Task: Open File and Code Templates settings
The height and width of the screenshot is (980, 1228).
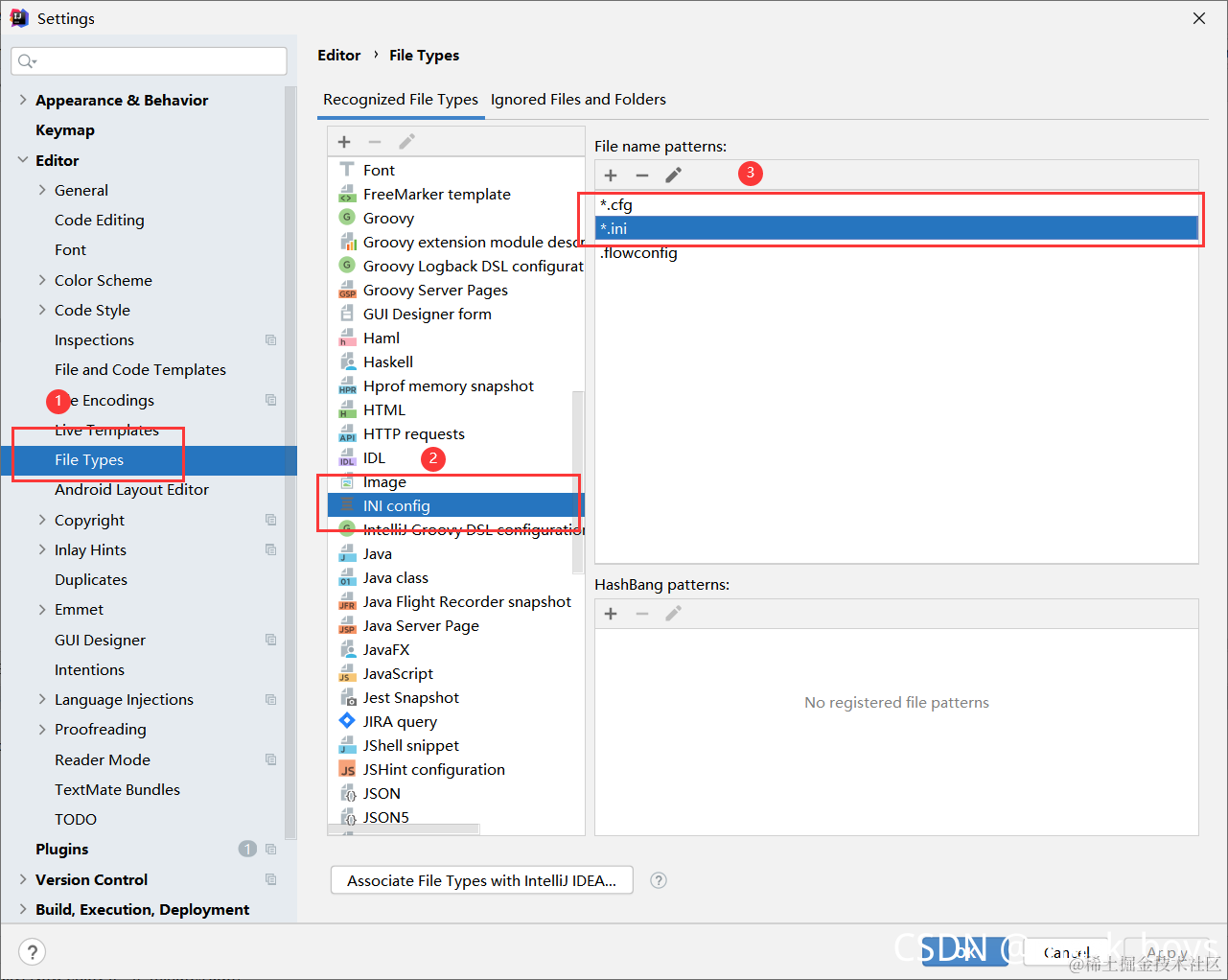Action: tap(140, 369)
